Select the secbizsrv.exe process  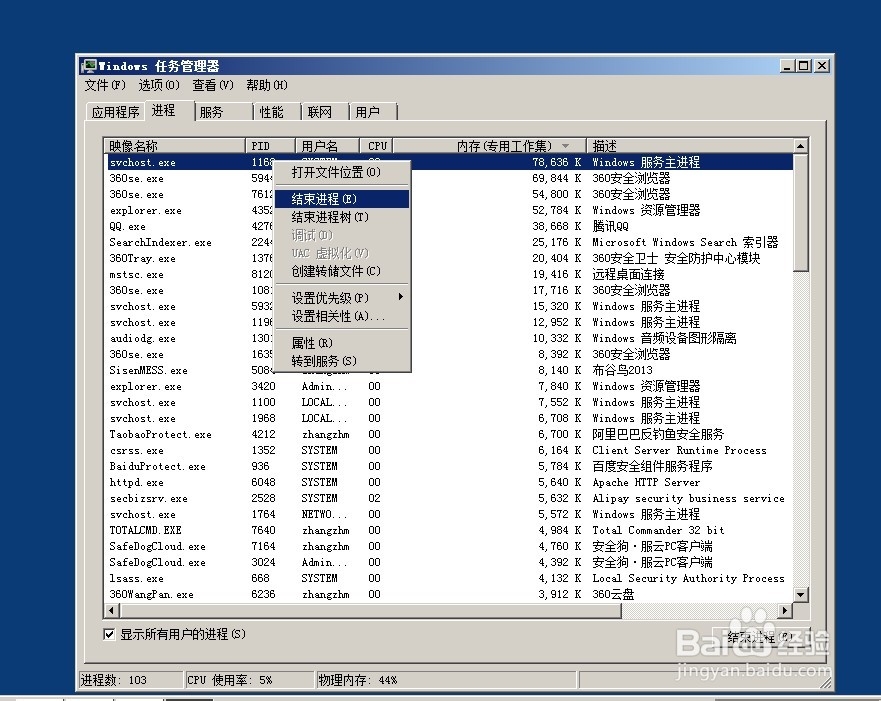[x=449, y=498]
